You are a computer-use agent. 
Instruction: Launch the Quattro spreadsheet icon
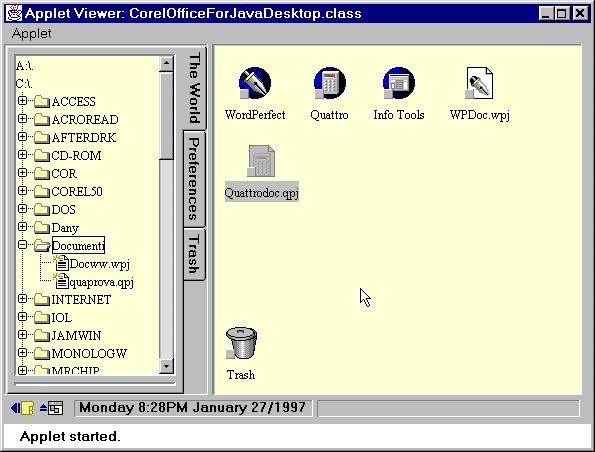click(329, 83)
